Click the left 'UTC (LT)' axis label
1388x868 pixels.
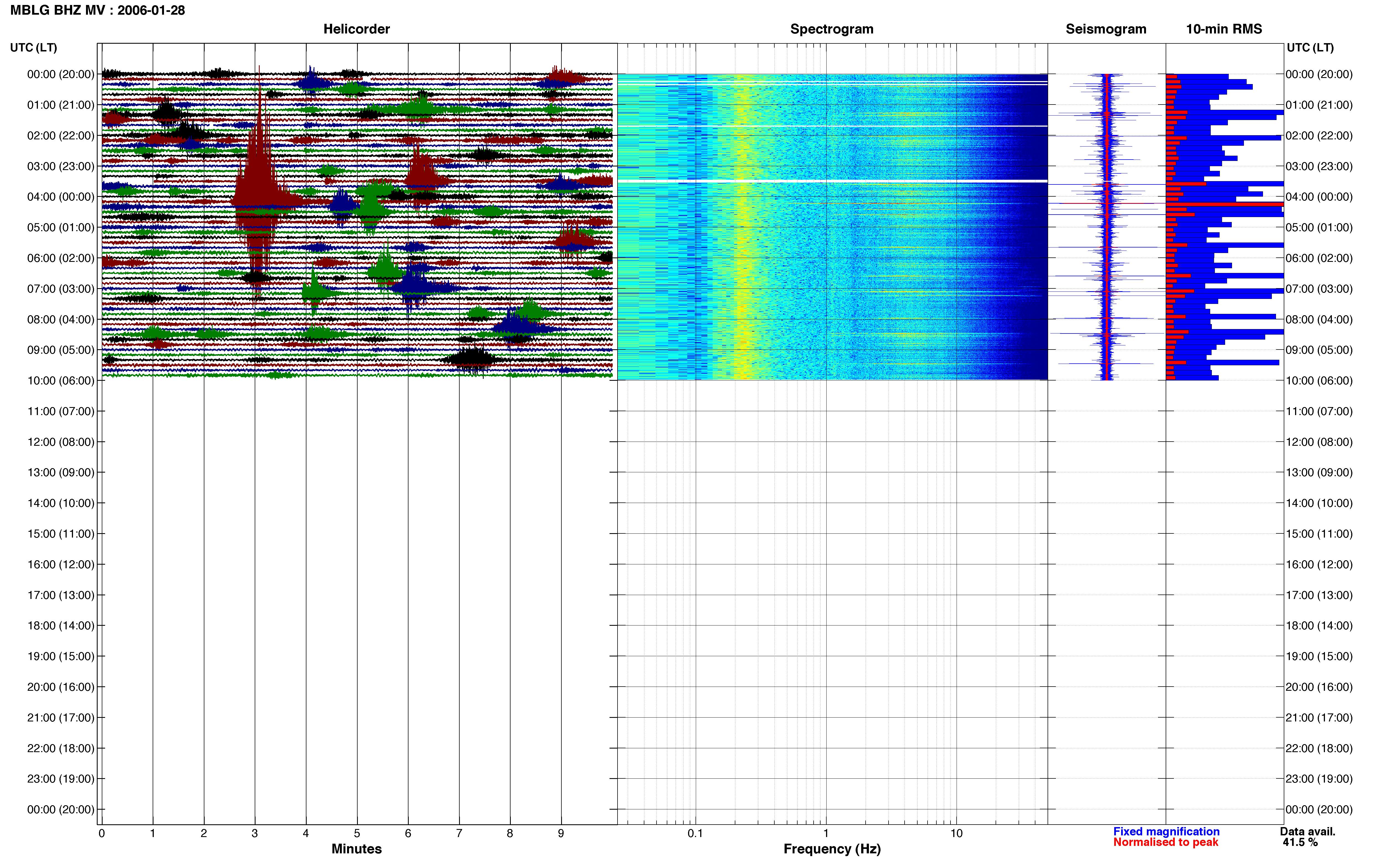pos(33,48)
